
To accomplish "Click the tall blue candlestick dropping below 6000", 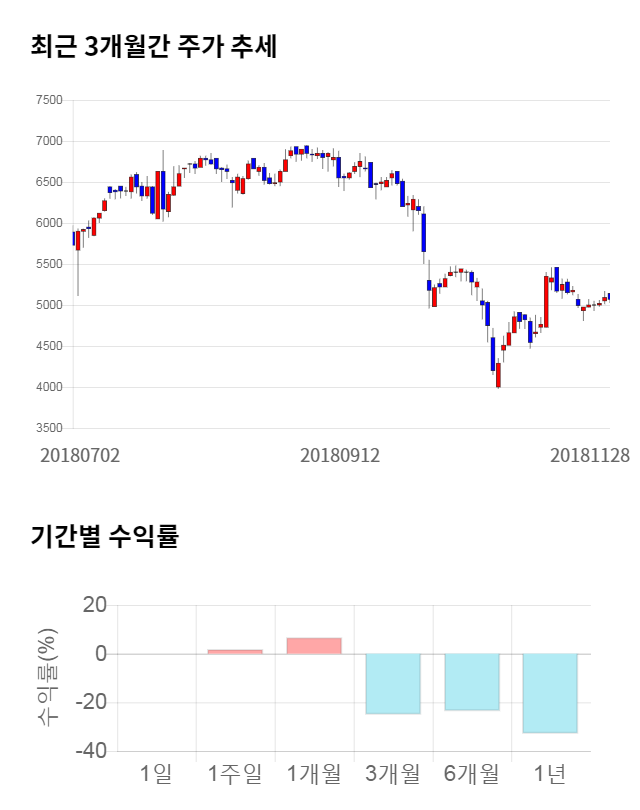I will tap(424, 232).
